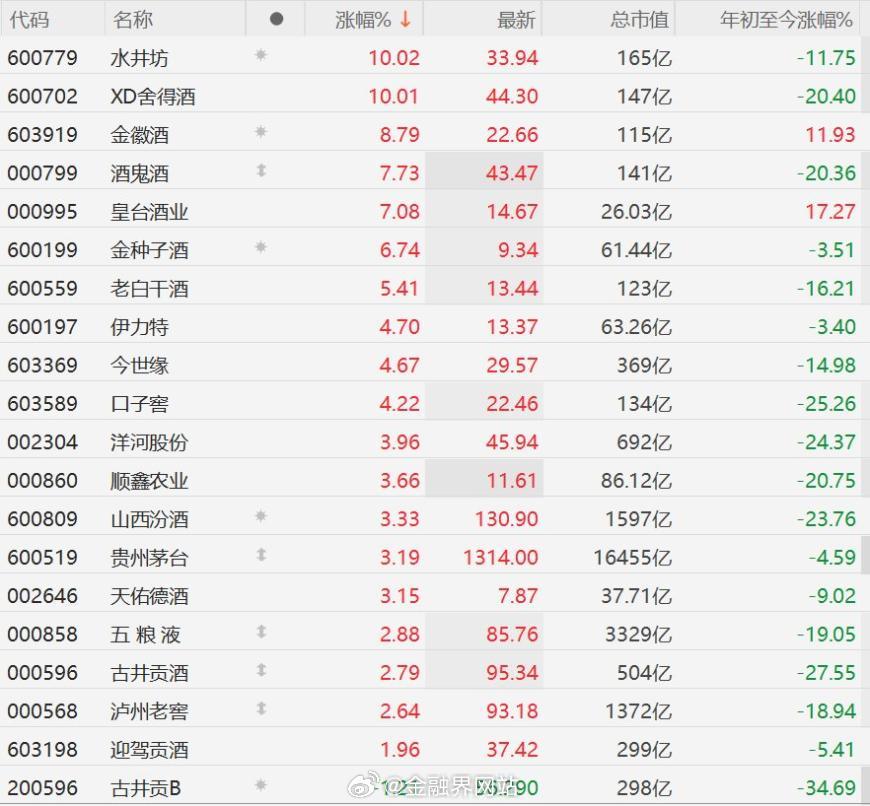This screenshot has height=806, width=870.
Task: Open stock name XD舍得酒
Action: point(153,97)
